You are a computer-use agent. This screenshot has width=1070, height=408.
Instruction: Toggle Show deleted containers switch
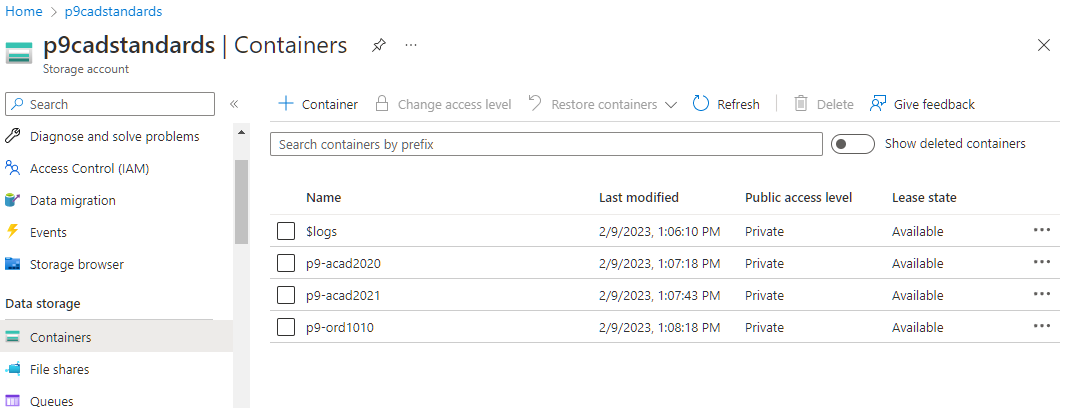[853, 144]
